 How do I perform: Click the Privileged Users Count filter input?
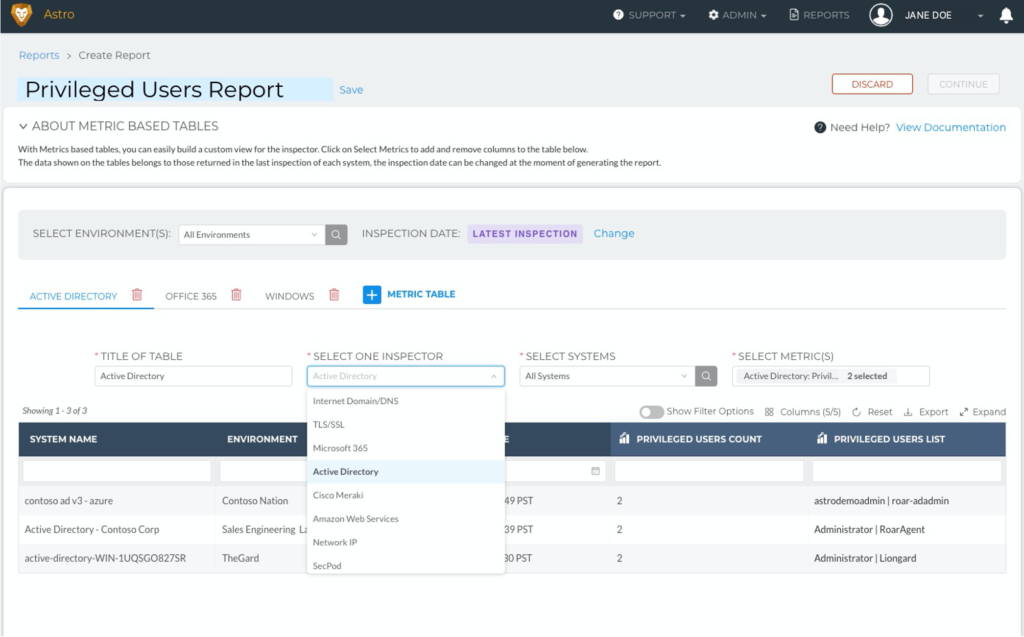(x=709, y=471)
